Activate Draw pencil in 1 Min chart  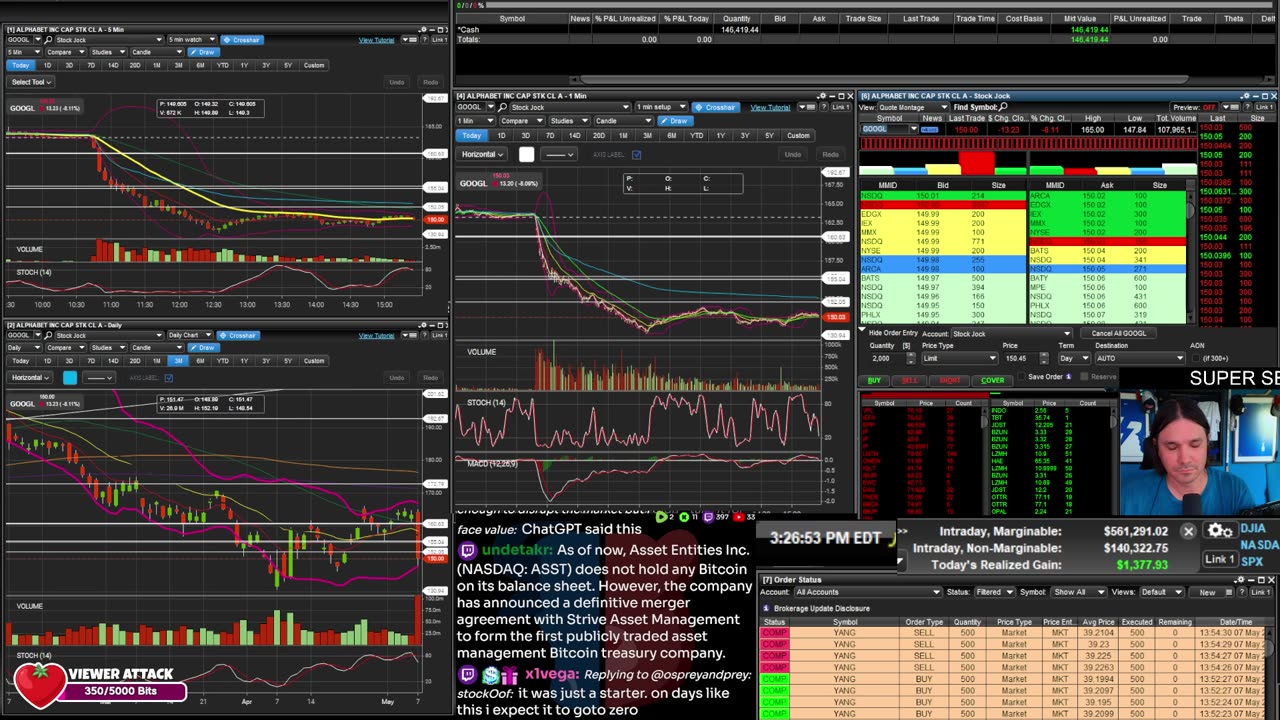tap(677, 121)
